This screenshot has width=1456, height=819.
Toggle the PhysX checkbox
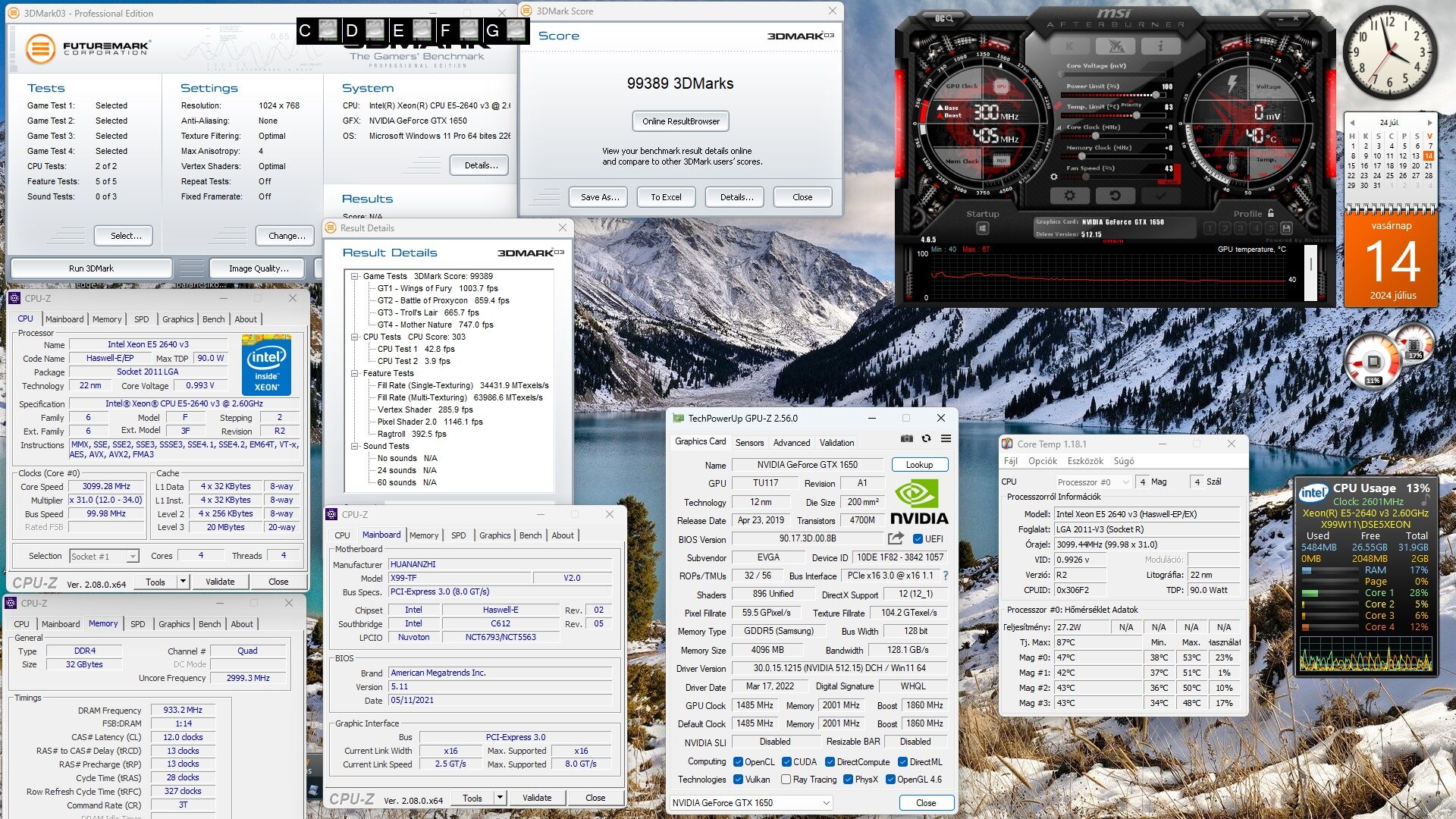(848, 780)
